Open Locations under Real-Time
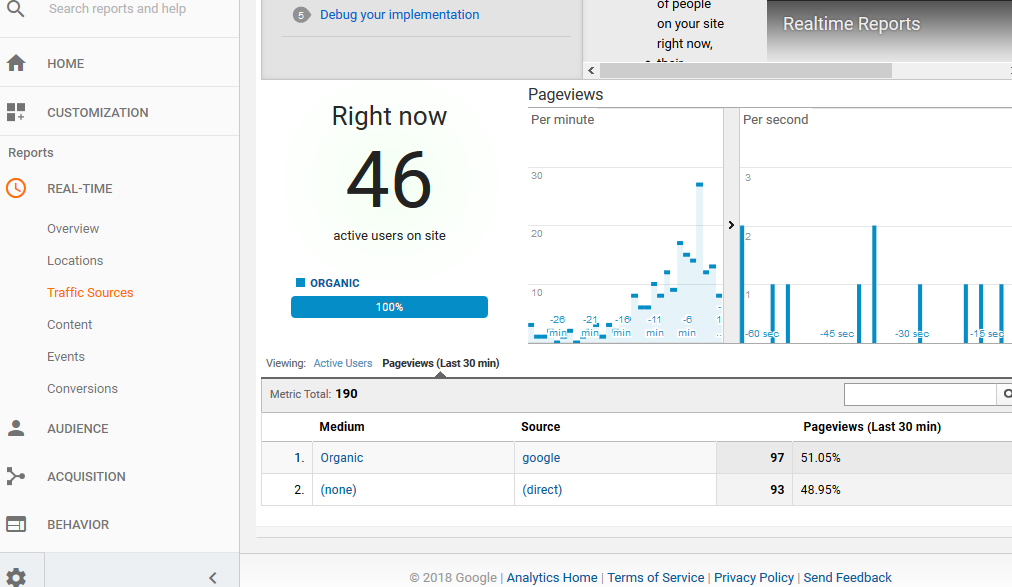The image size is (1012, 587). [75, 260]
